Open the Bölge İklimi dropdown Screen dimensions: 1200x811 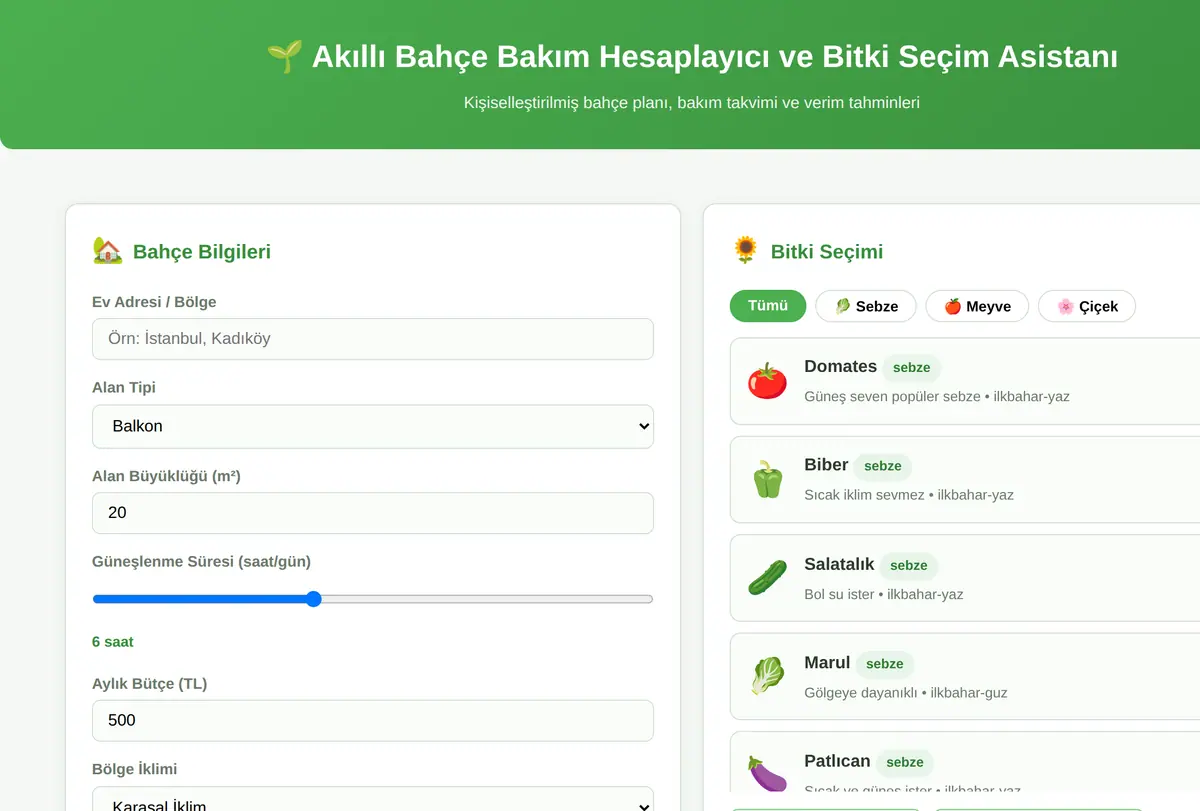(x=373, y=799)
